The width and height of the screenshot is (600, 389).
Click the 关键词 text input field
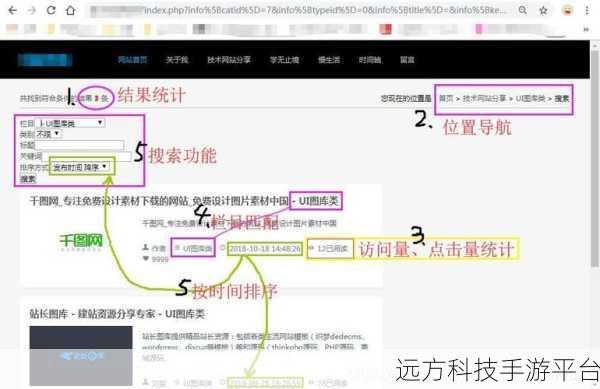pos(86,156)
